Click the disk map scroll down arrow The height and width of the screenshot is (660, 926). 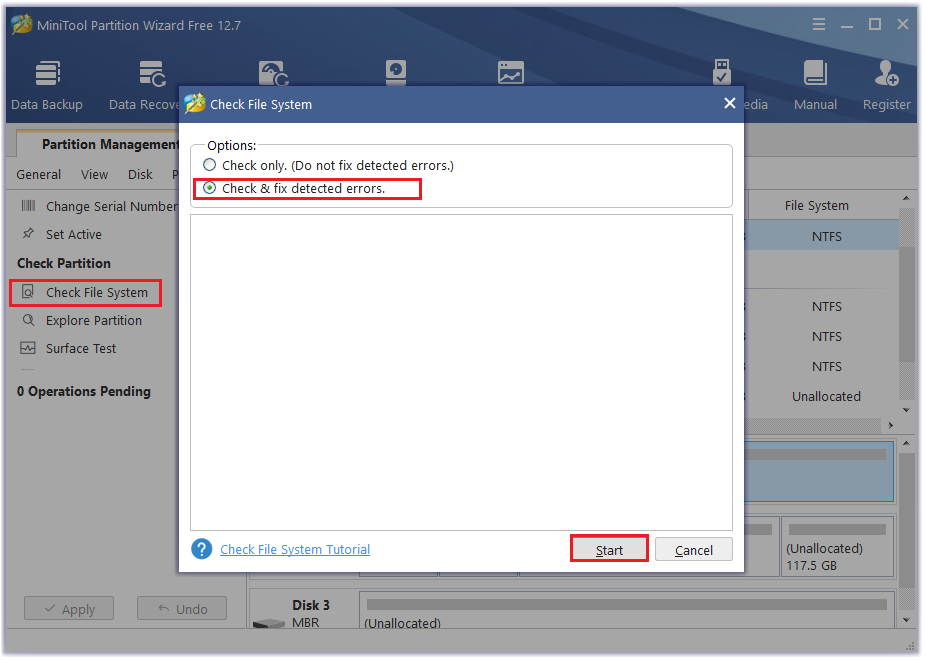(907, 620)
